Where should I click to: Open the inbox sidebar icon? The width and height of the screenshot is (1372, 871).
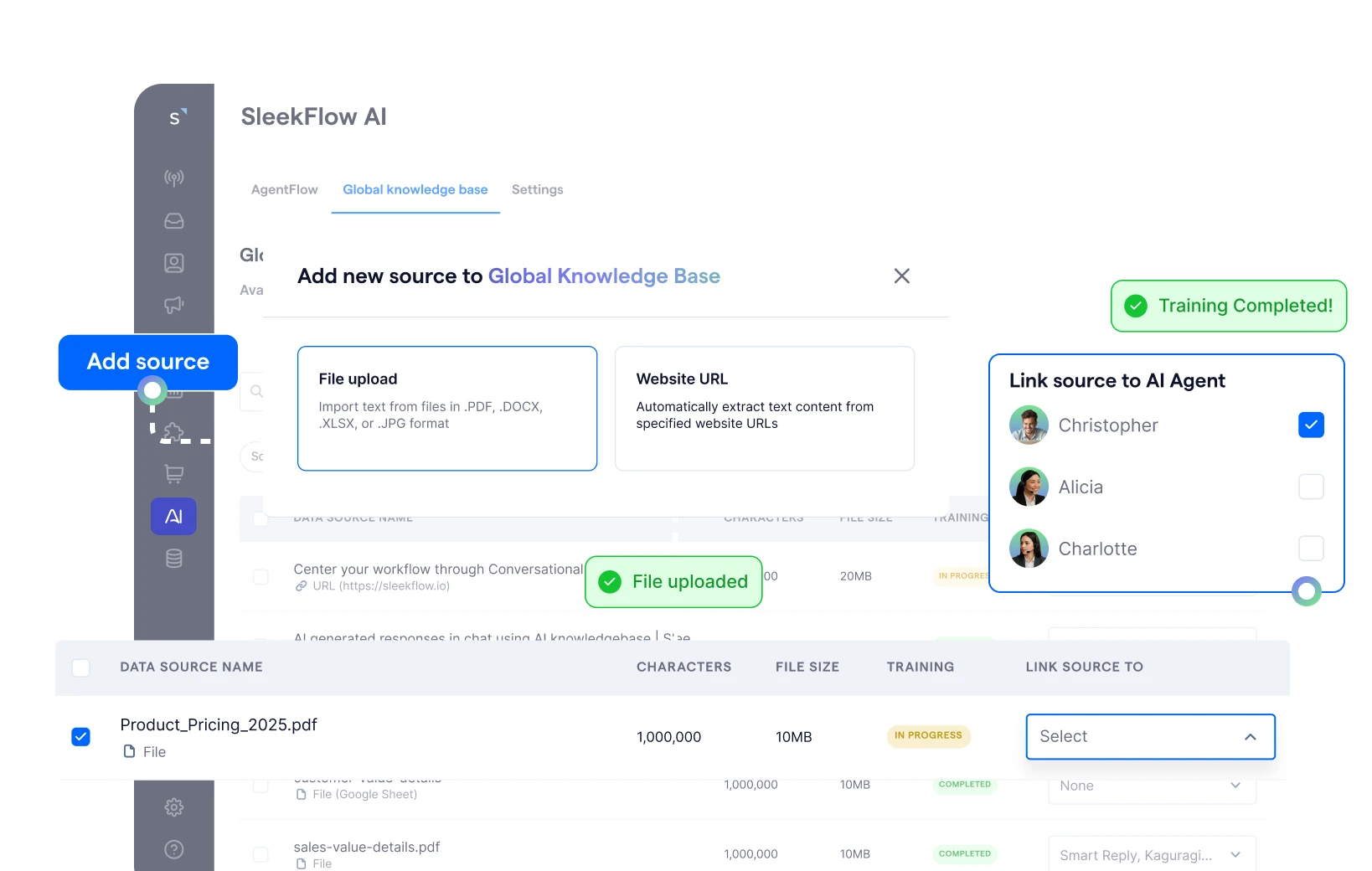tap(174, 221)
